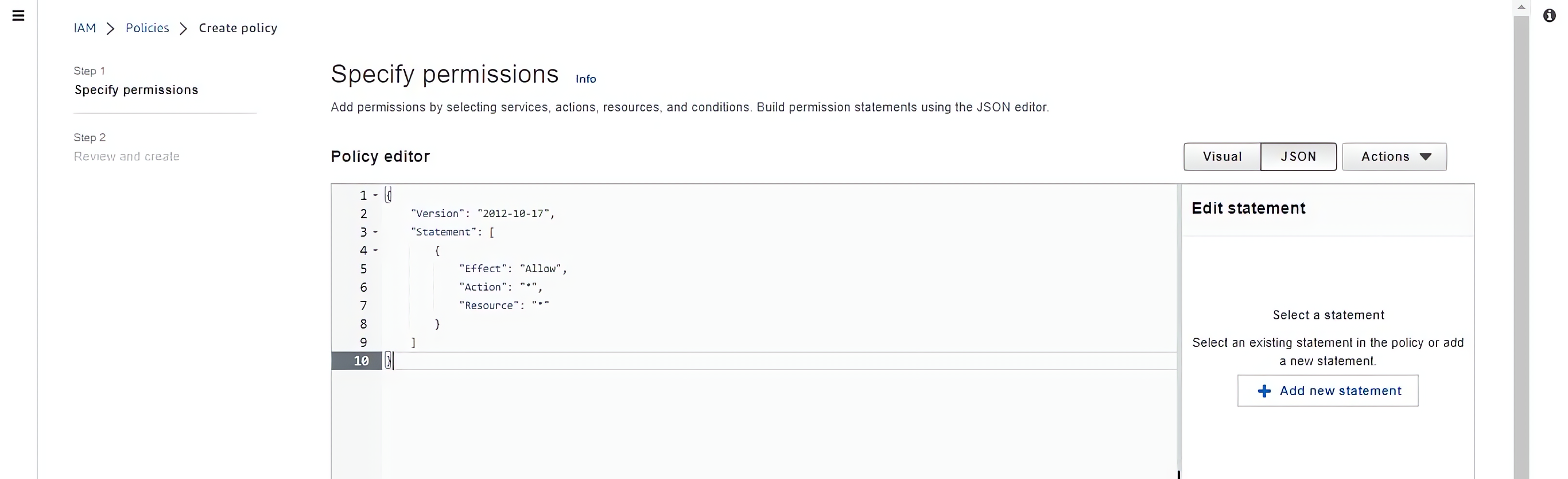Viewport: 1568px width, 479px height.
Task: Fold the statement object at line 4
Action: point(375,250)
